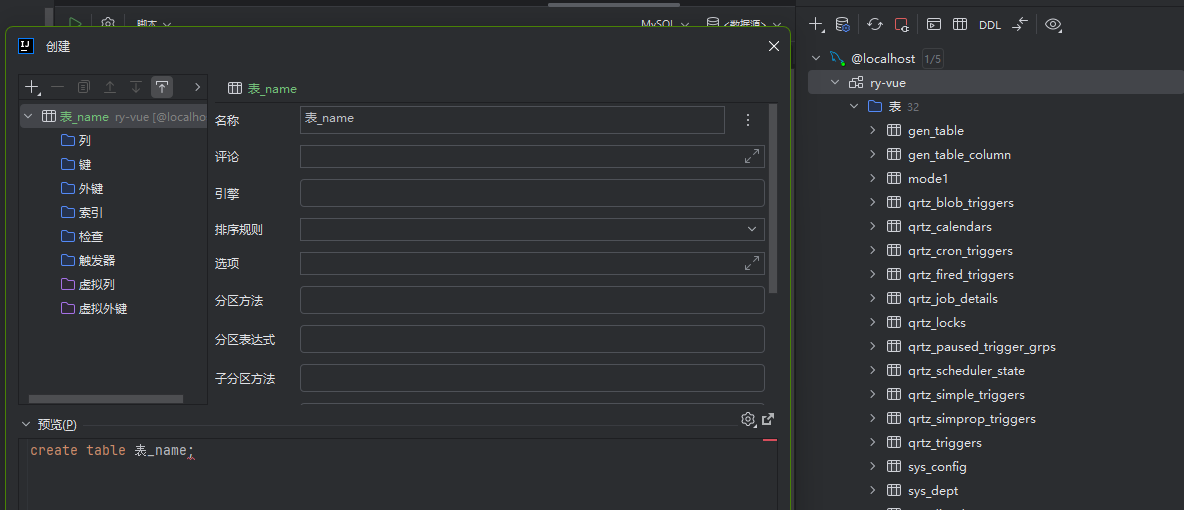This screenshot has height=510, width=1184.
Task: Open preview in external editor icon
Action: click(768, 419)
